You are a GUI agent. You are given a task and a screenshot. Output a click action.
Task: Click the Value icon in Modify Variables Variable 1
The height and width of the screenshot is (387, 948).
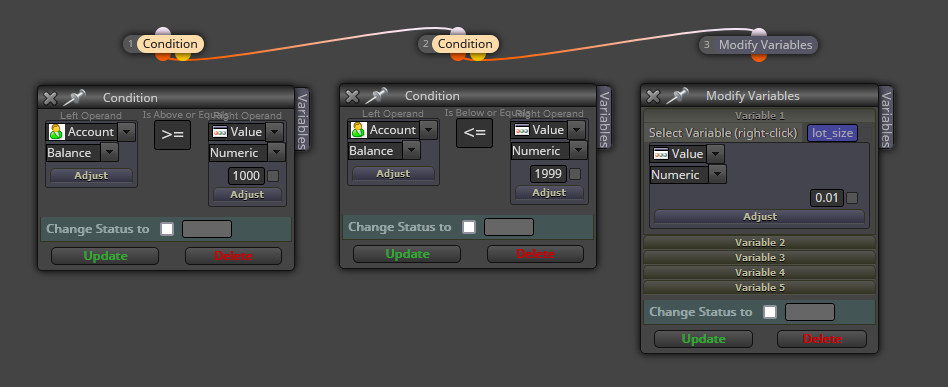661,154
